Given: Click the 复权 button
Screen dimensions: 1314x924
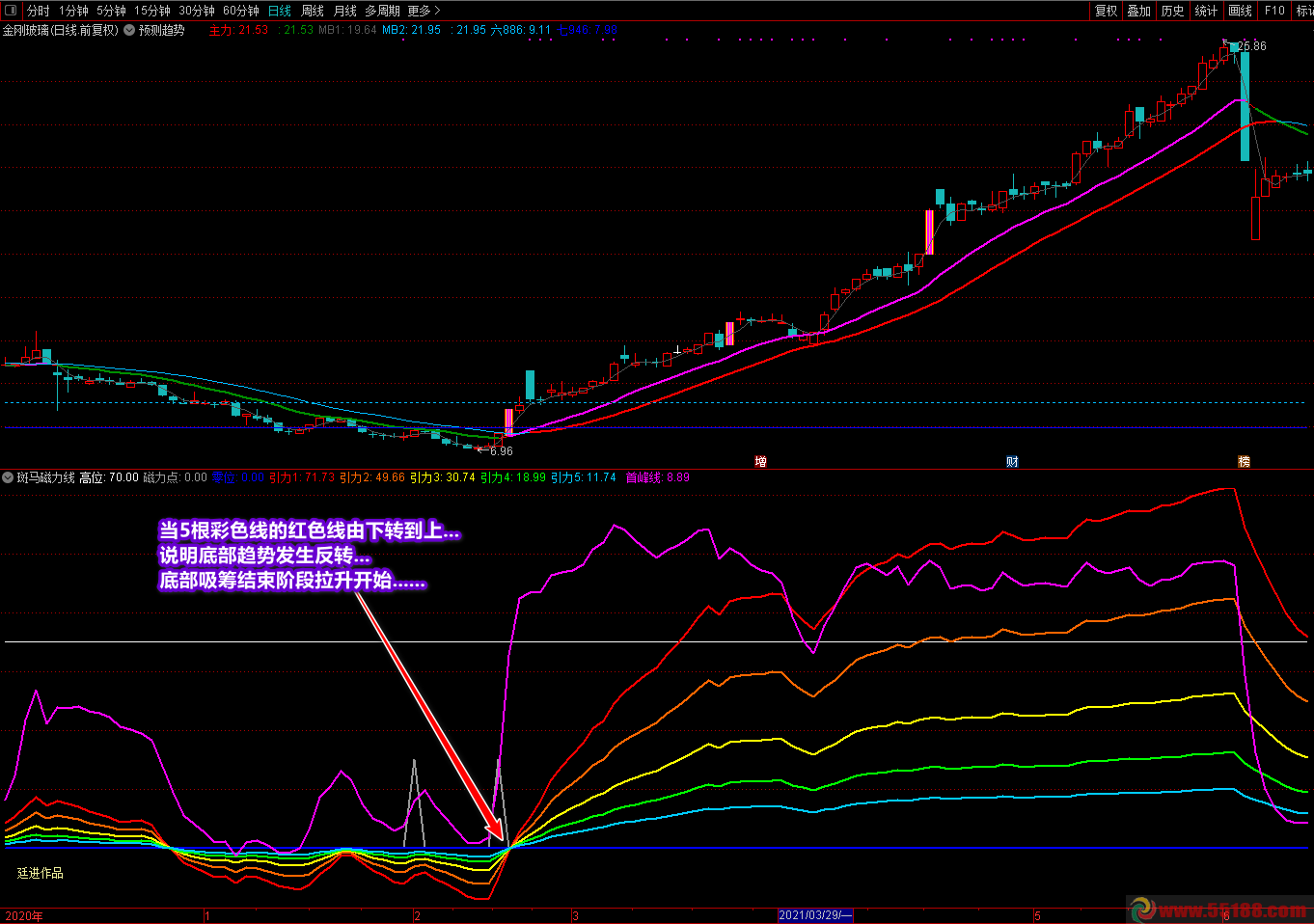Looking at the screenshot, I should tap(1106, 11).
